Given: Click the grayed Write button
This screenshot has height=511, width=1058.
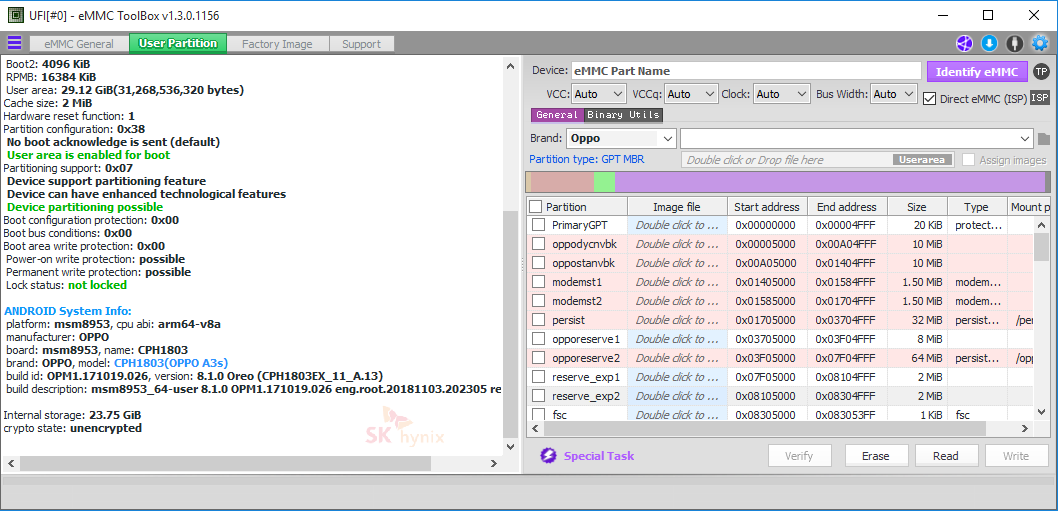Looking at the screenshot, I should coord(1015,456).
